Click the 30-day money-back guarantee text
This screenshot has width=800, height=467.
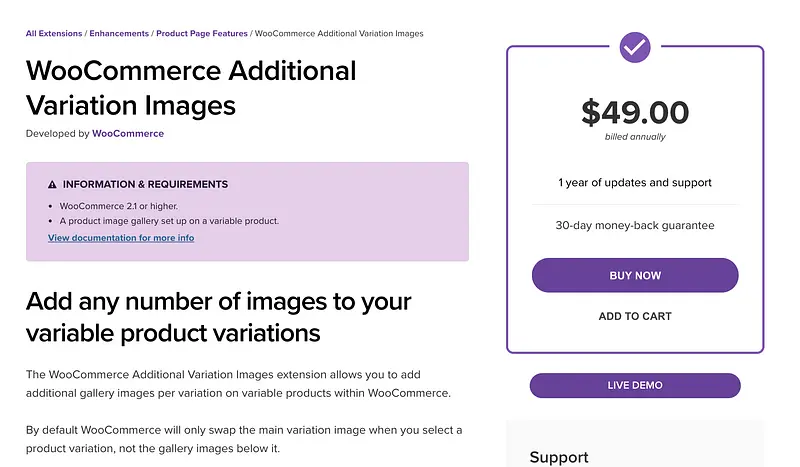point(635,225)
